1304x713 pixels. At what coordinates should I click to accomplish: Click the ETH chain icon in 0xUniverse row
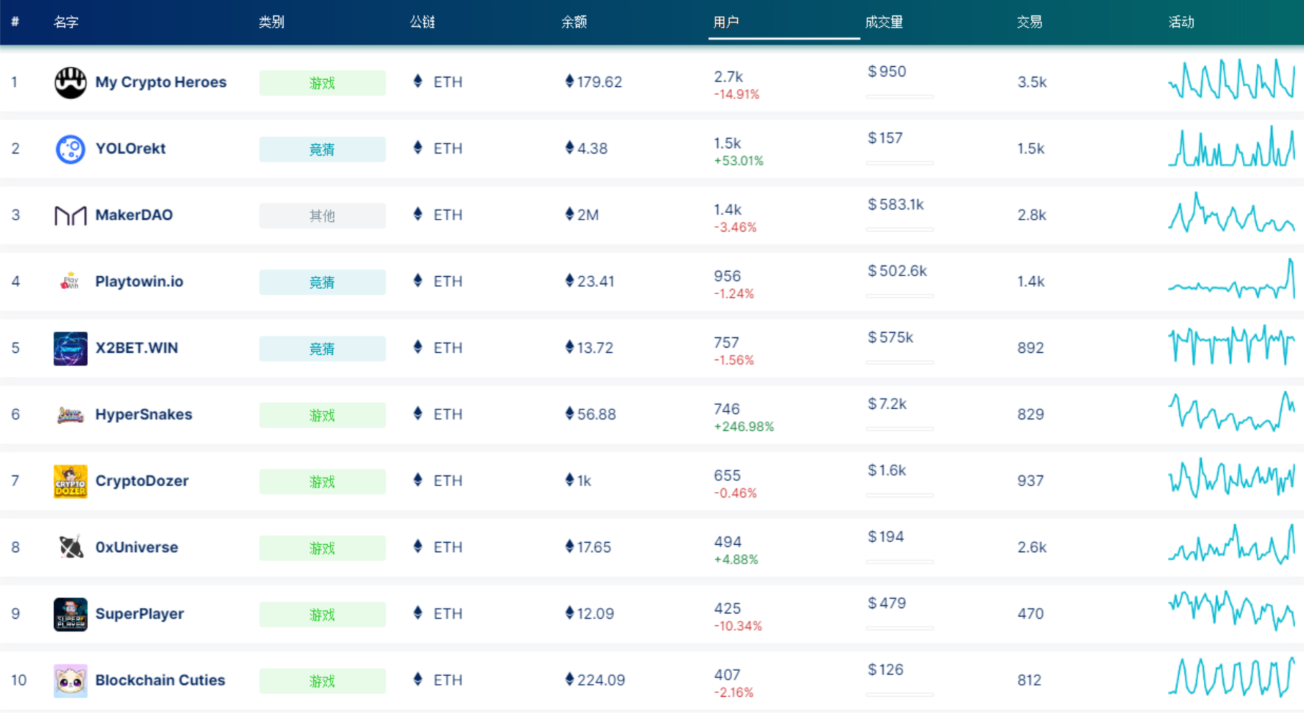click(x=418, y=547)
